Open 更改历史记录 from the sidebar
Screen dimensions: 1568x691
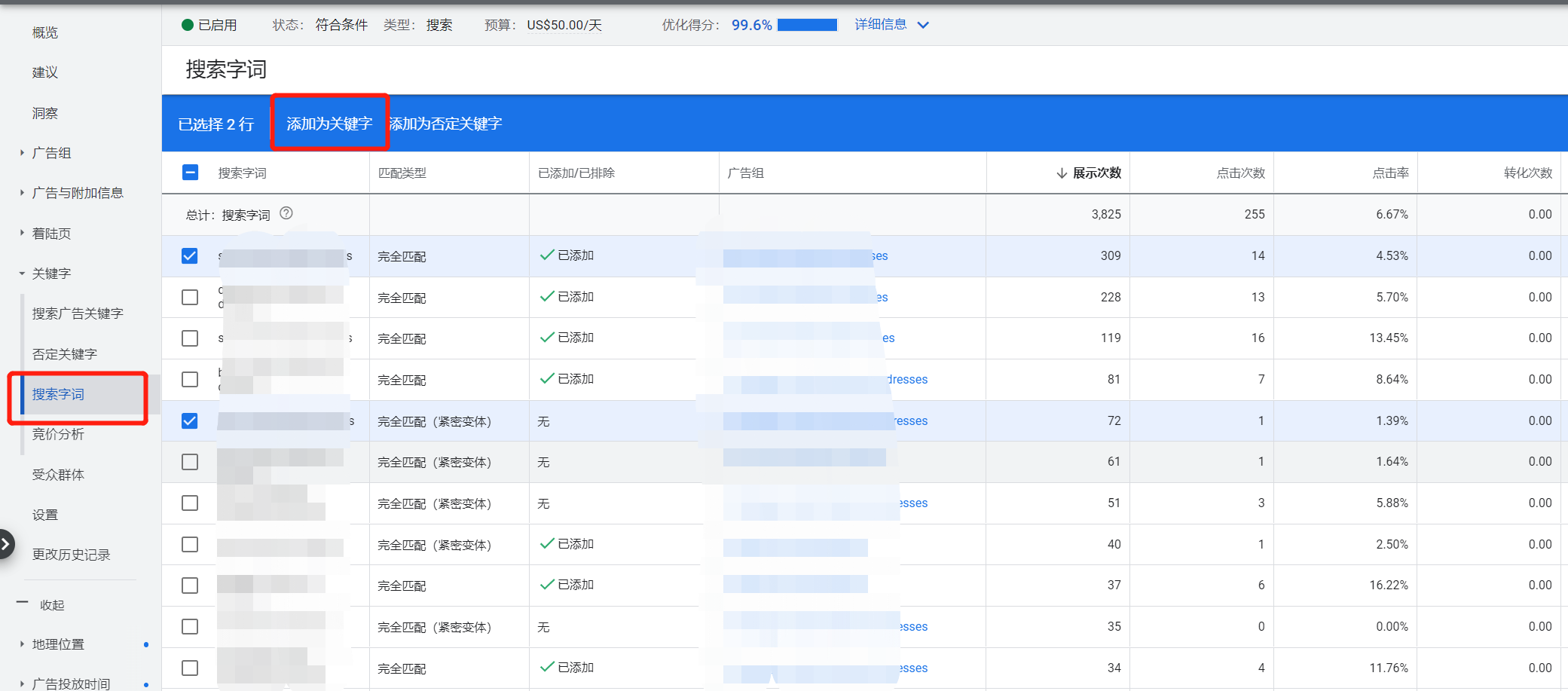coord(71,554)
